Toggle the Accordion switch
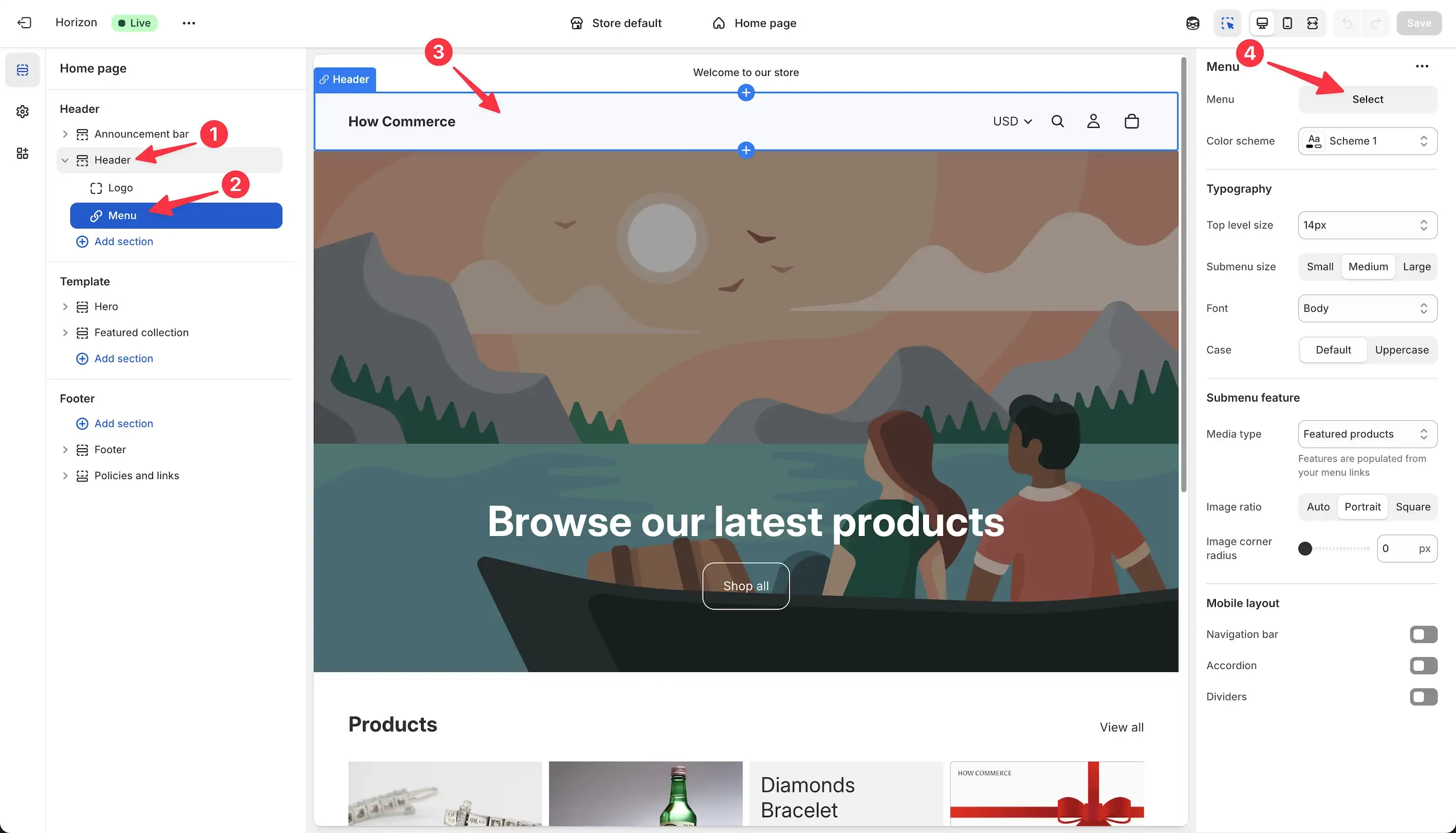Image resolution: width=1456 pixels, height=833 pixels. 1424,666
